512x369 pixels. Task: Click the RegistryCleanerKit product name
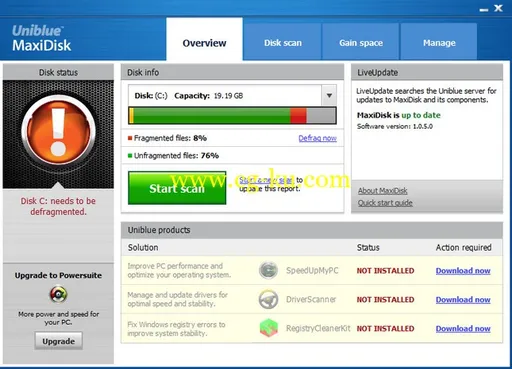point(318,328)
